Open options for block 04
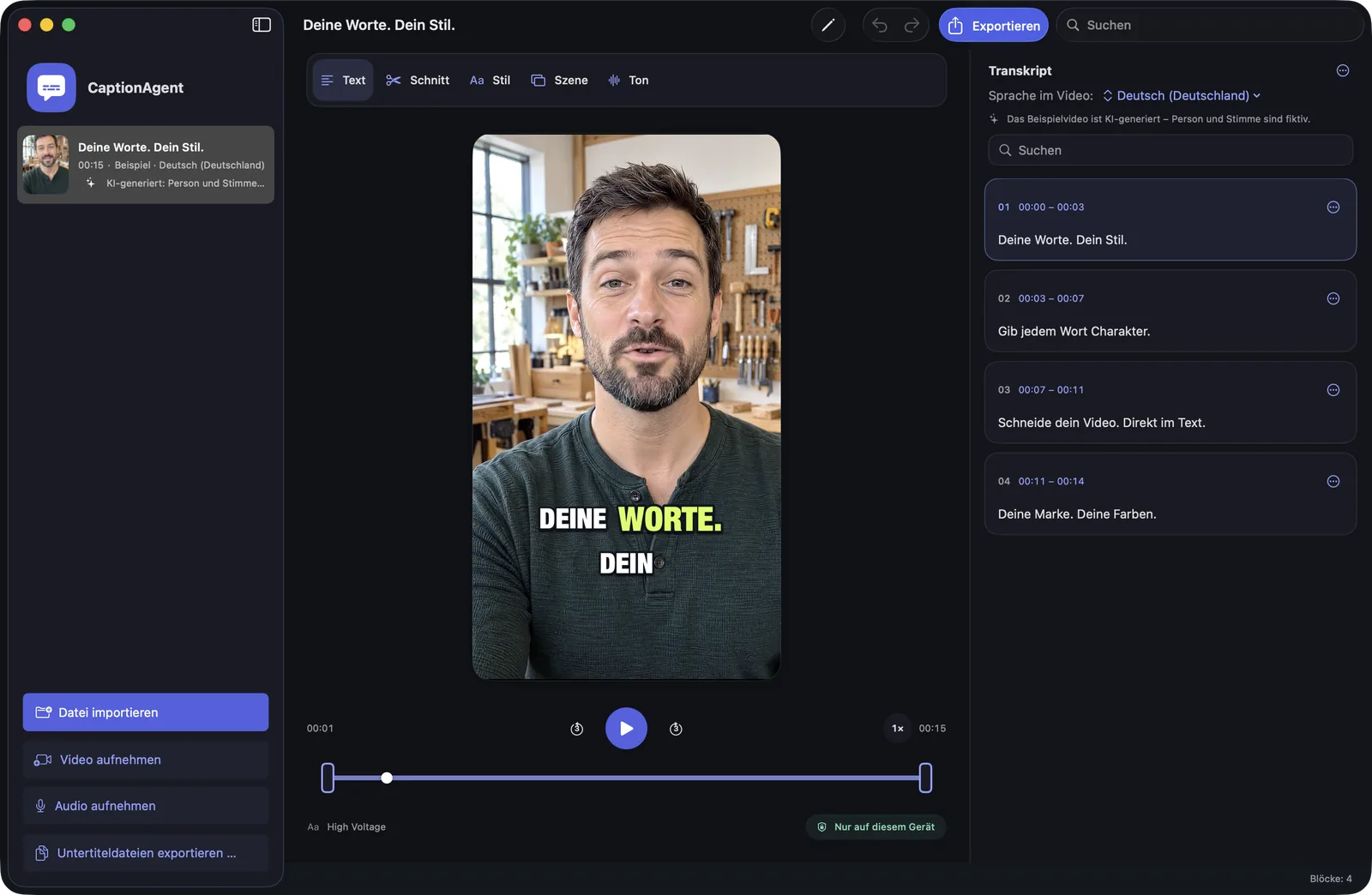 1333,481
